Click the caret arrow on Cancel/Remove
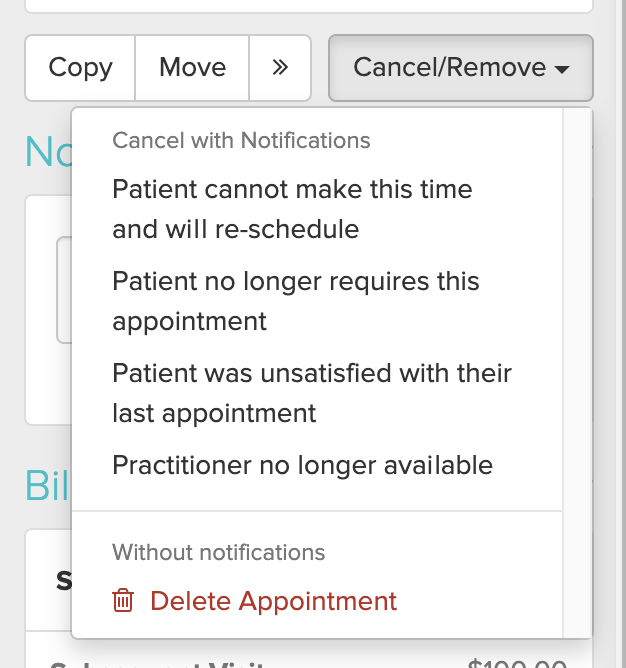The height and width of the screenshot is (668, 626). click(x=562, y=70)
